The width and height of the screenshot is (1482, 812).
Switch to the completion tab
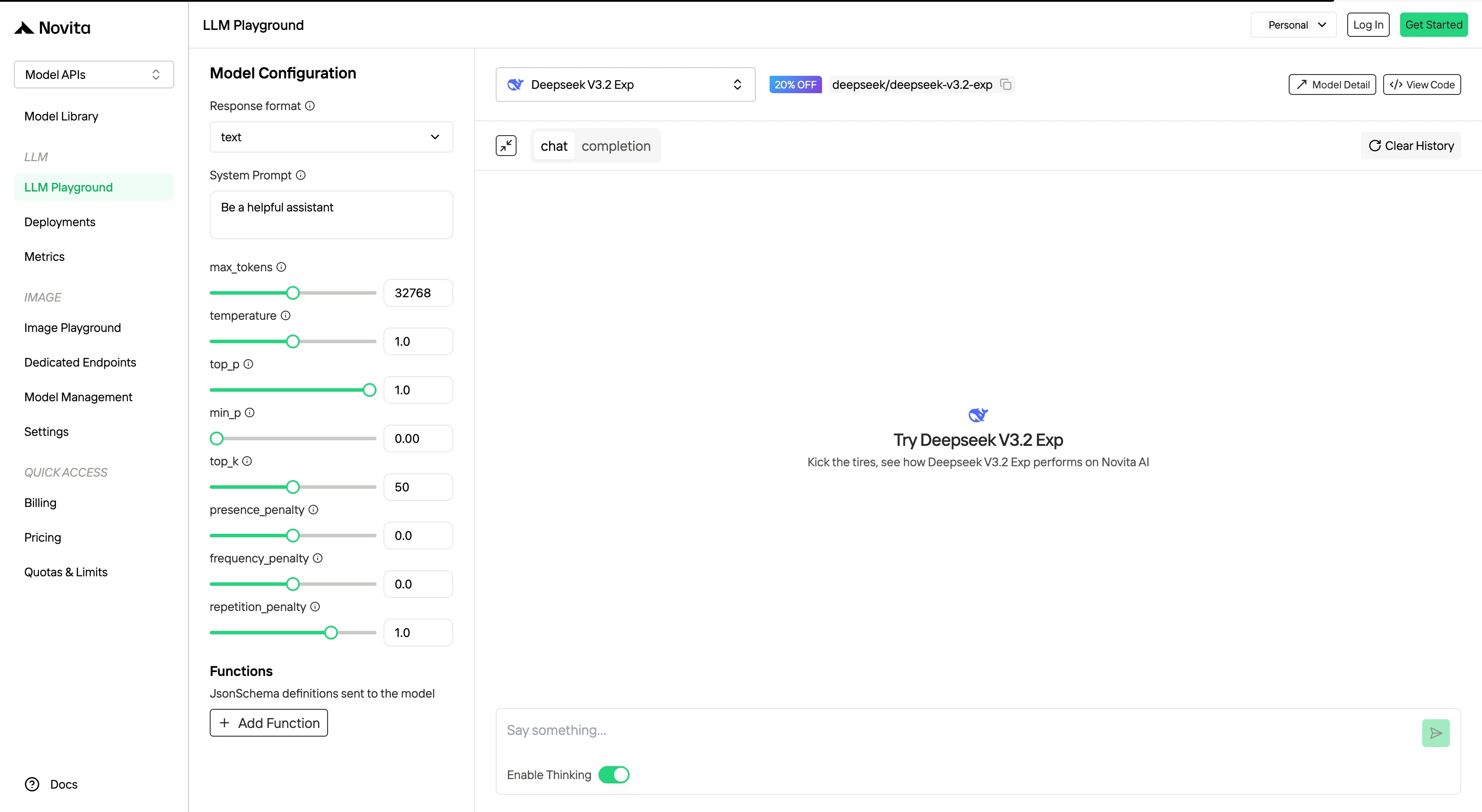[x=616, y=146]
